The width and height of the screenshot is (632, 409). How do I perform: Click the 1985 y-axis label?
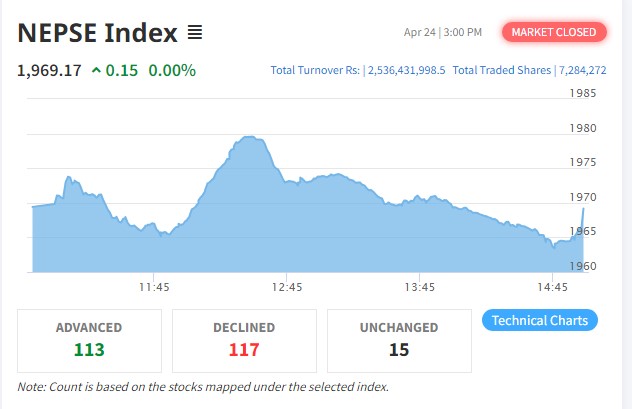(584, 94)
